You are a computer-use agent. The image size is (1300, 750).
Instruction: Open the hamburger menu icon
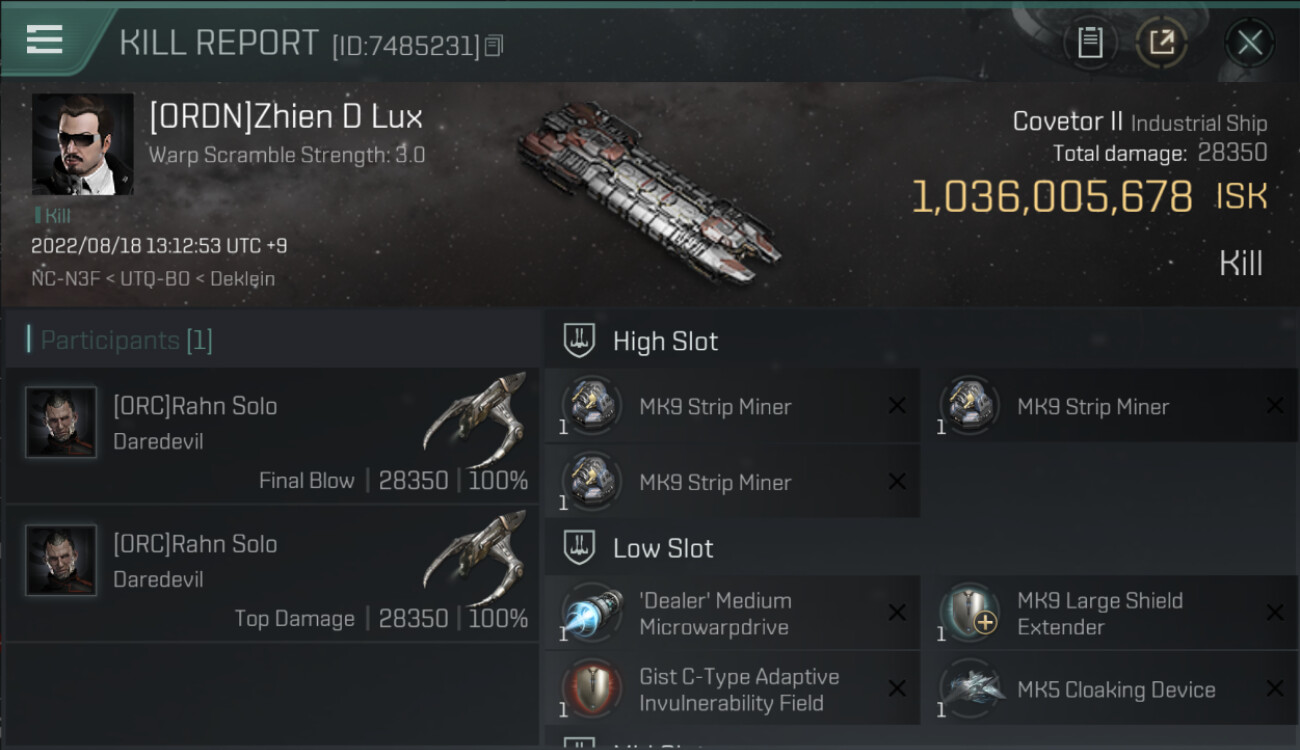[44, 40]
